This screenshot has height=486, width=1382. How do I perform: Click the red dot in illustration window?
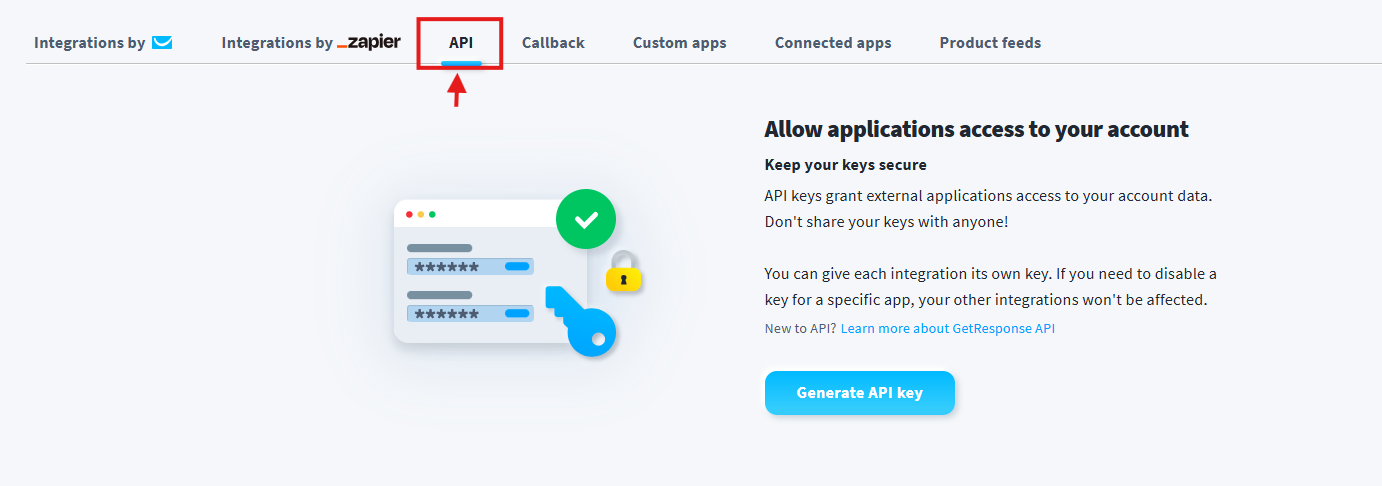410,214
